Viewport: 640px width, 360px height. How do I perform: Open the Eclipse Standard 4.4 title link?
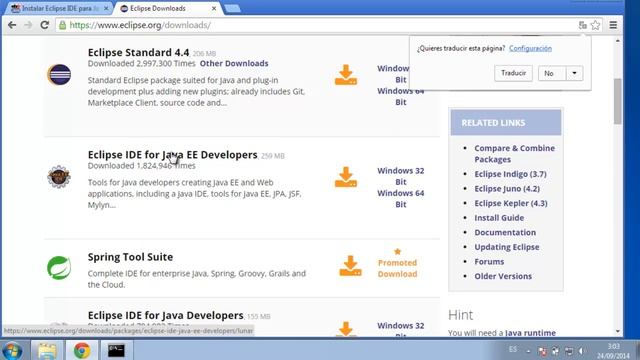138,52
